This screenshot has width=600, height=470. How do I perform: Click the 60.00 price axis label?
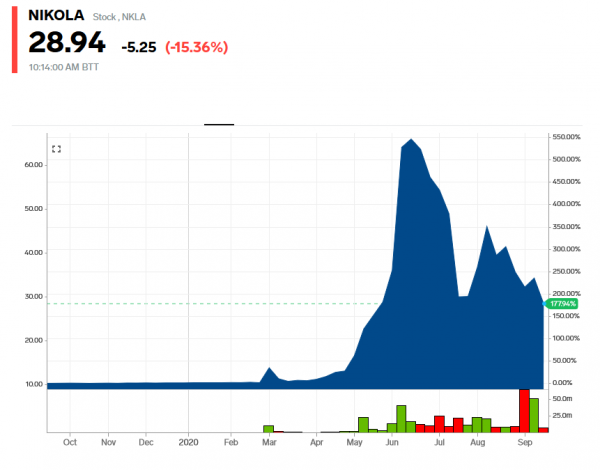(34, 165)
